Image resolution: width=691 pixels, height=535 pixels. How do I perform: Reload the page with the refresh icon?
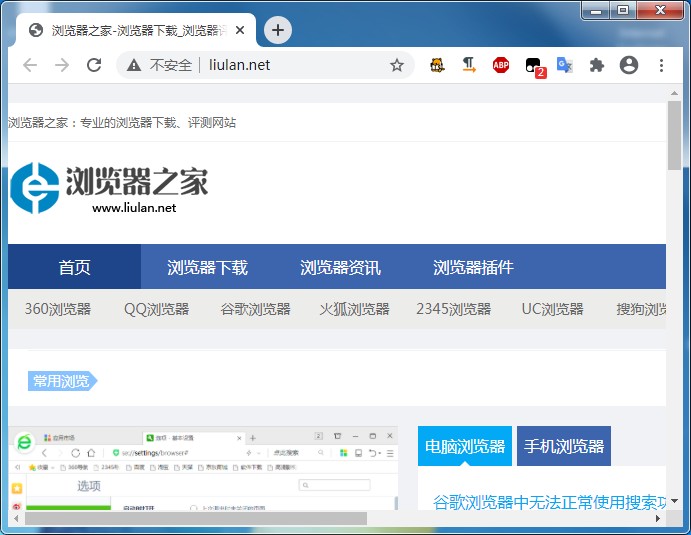tap(94, 65)
